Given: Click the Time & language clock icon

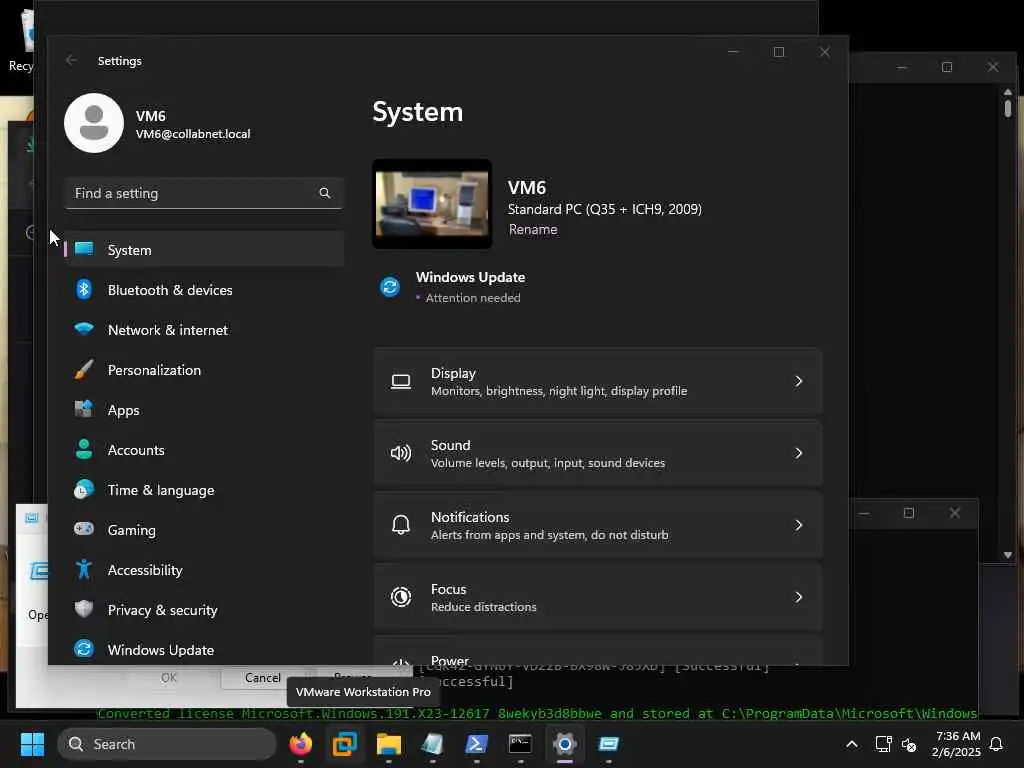Looking at the screenshot, I should [84, 489].
